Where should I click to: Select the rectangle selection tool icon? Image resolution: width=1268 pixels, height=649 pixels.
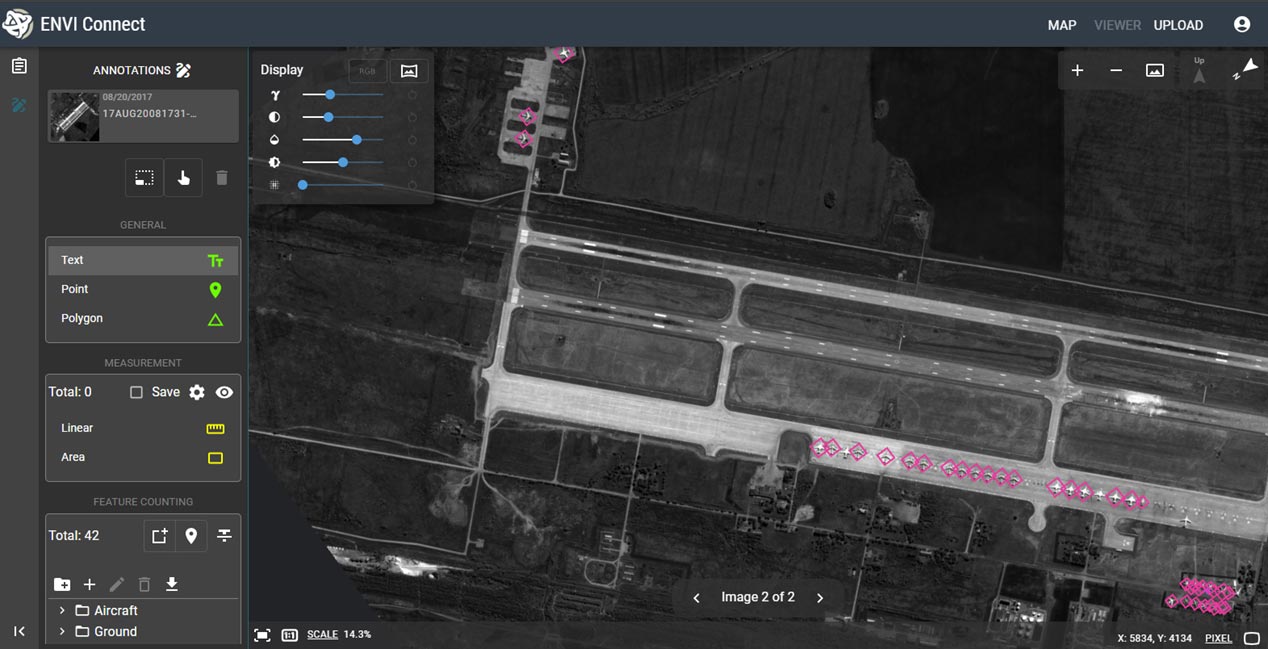click(x=145, y=178)
